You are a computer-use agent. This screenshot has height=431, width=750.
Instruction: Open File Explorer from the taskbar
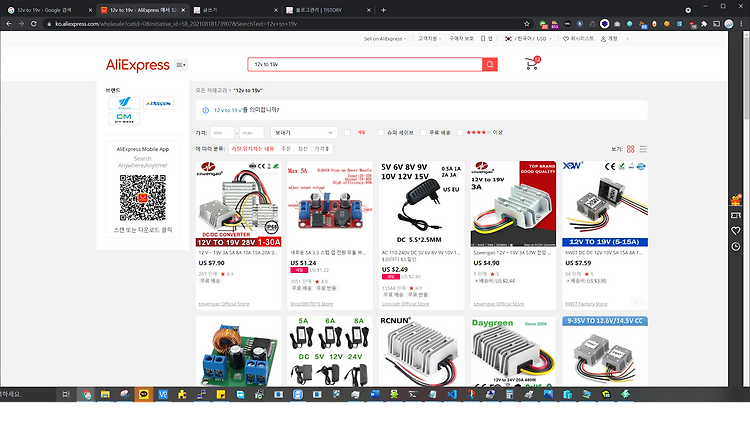point(105,394)
